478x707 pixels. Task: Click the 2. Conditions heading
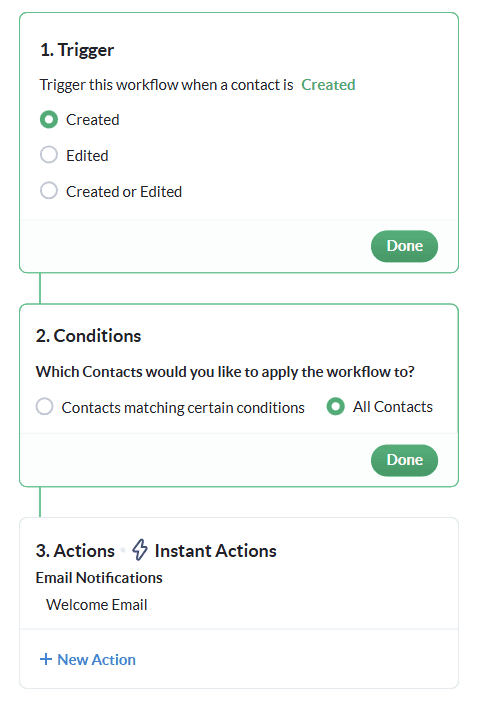(88, 336)
